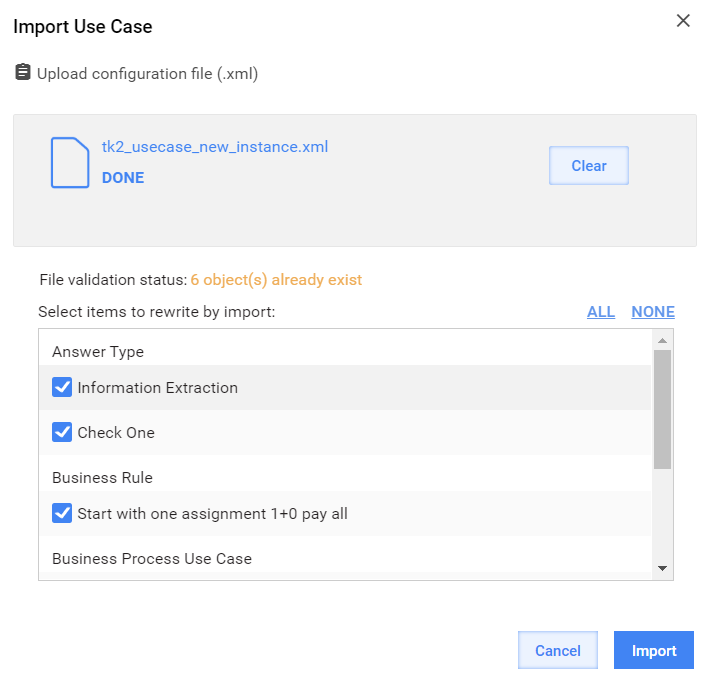Click the Business Rule group header
The image size is (710, 680).
point(102,478)
